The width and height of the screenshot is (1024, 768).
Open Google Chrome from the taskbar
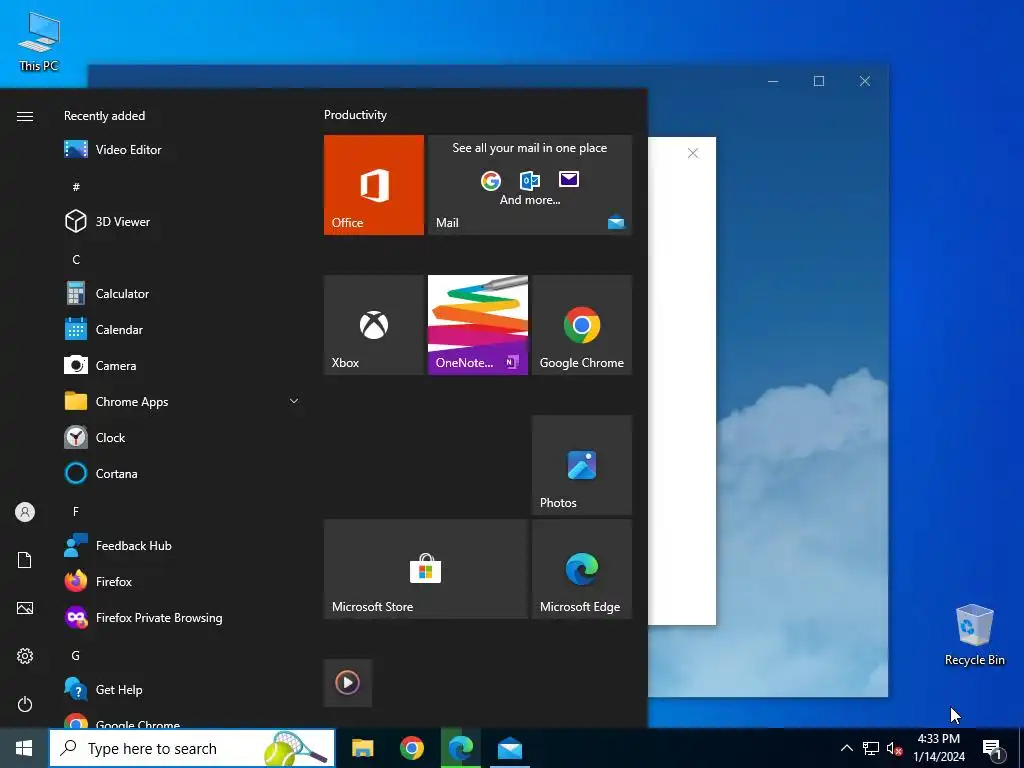(x=411, y=748)
